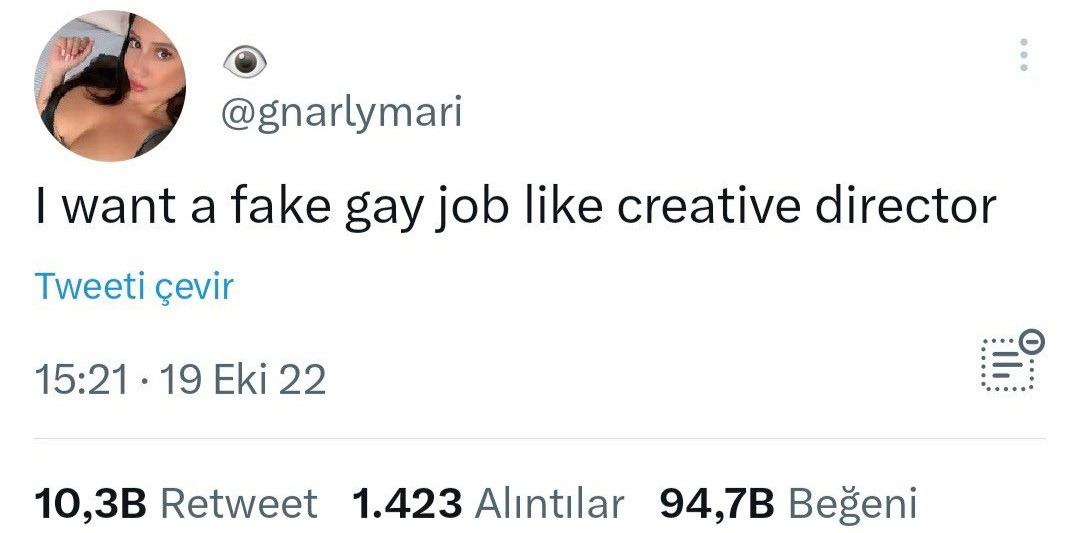
Task: View the Retweet label list
Action: [x=239, y=503]
